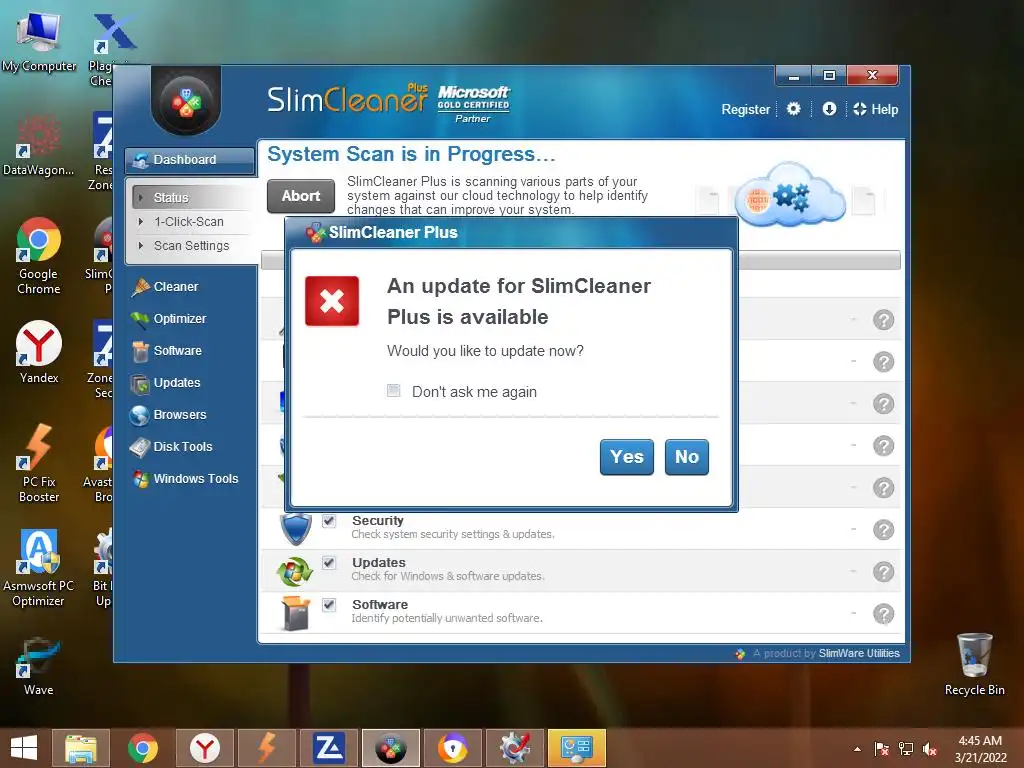Uncheck the Security scan checkbox

[329, 521]
